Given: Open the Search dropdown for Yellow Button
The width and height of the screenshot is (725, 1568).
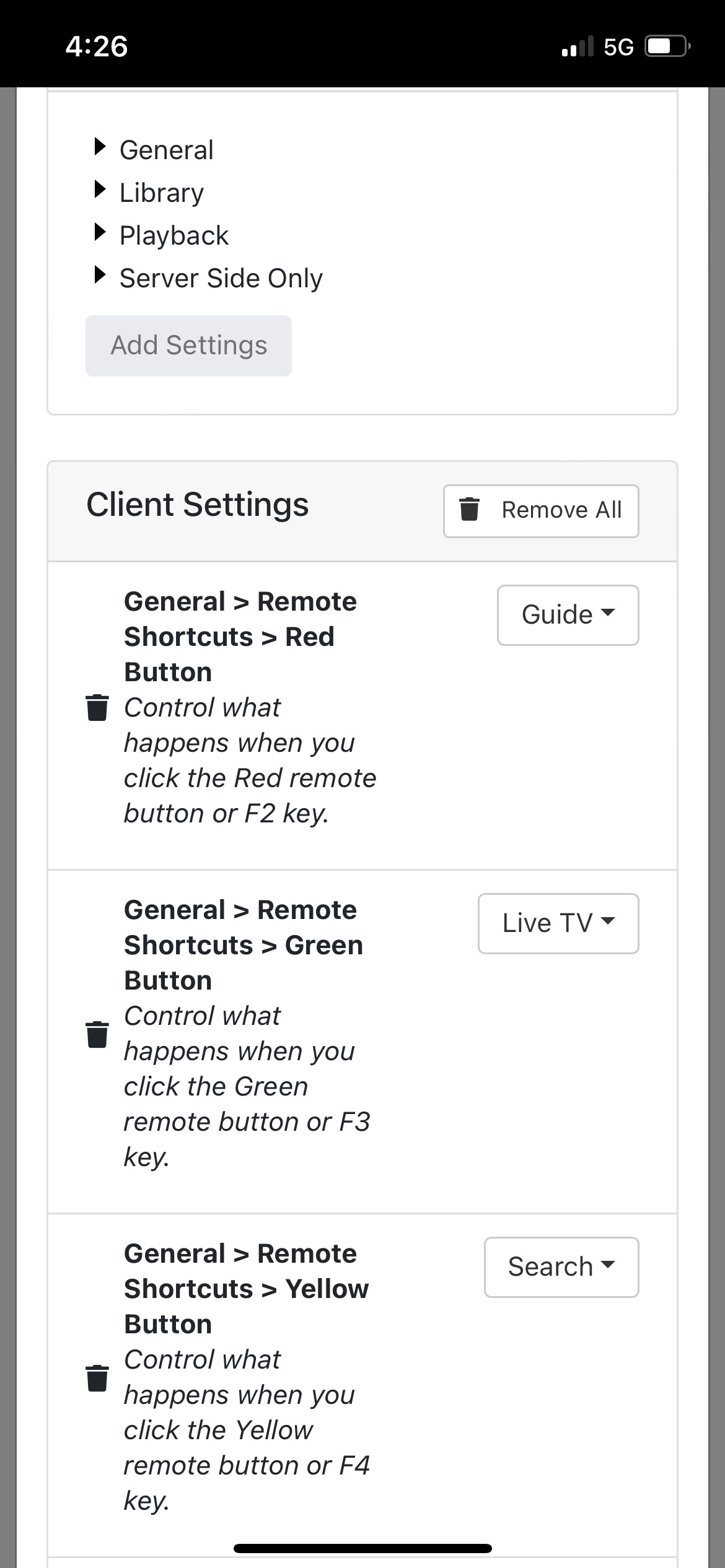Looking at the screenshot, I should (561, 1267).
